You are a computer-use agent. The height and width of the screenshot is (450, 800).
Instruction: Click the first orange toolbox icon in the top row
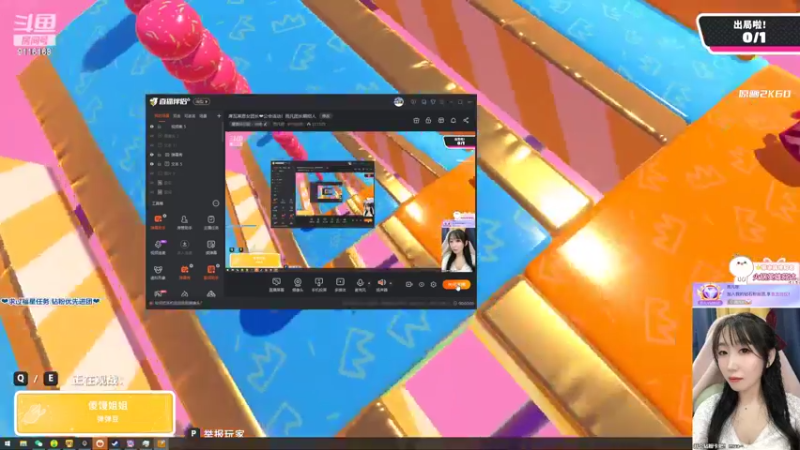tap(158, 219)
